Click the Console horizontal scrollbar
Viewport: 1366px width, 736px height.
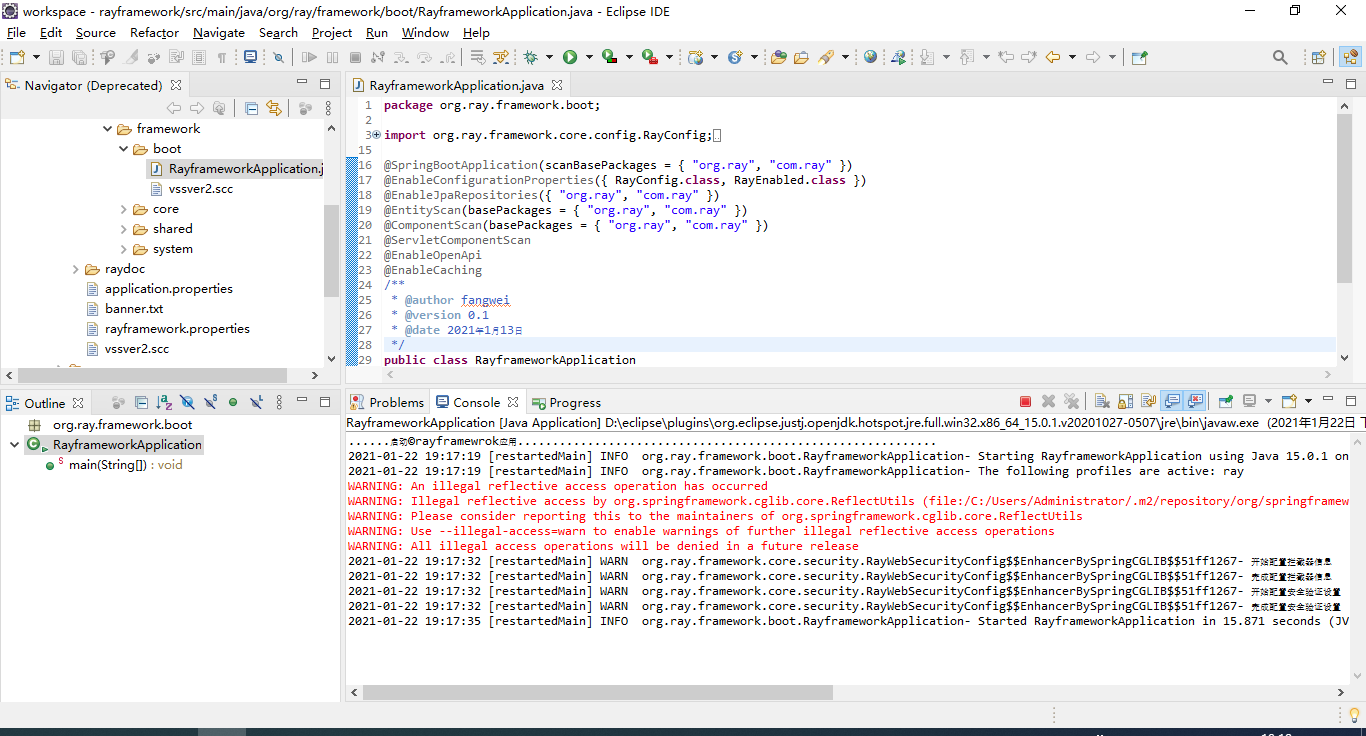pos(848,692)
